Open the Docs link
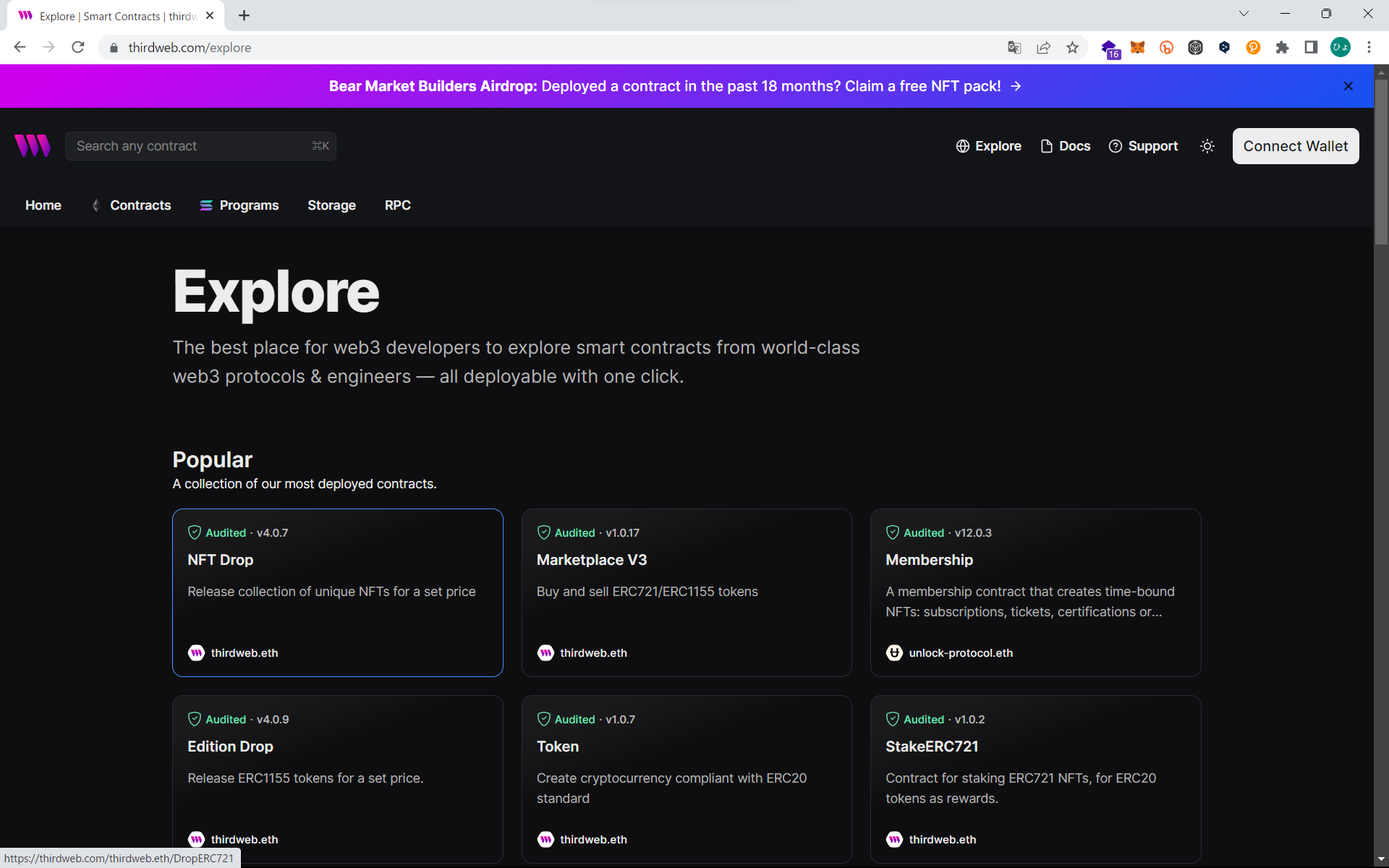This screenshot has height=868, width=1389. coord(1065,146)
